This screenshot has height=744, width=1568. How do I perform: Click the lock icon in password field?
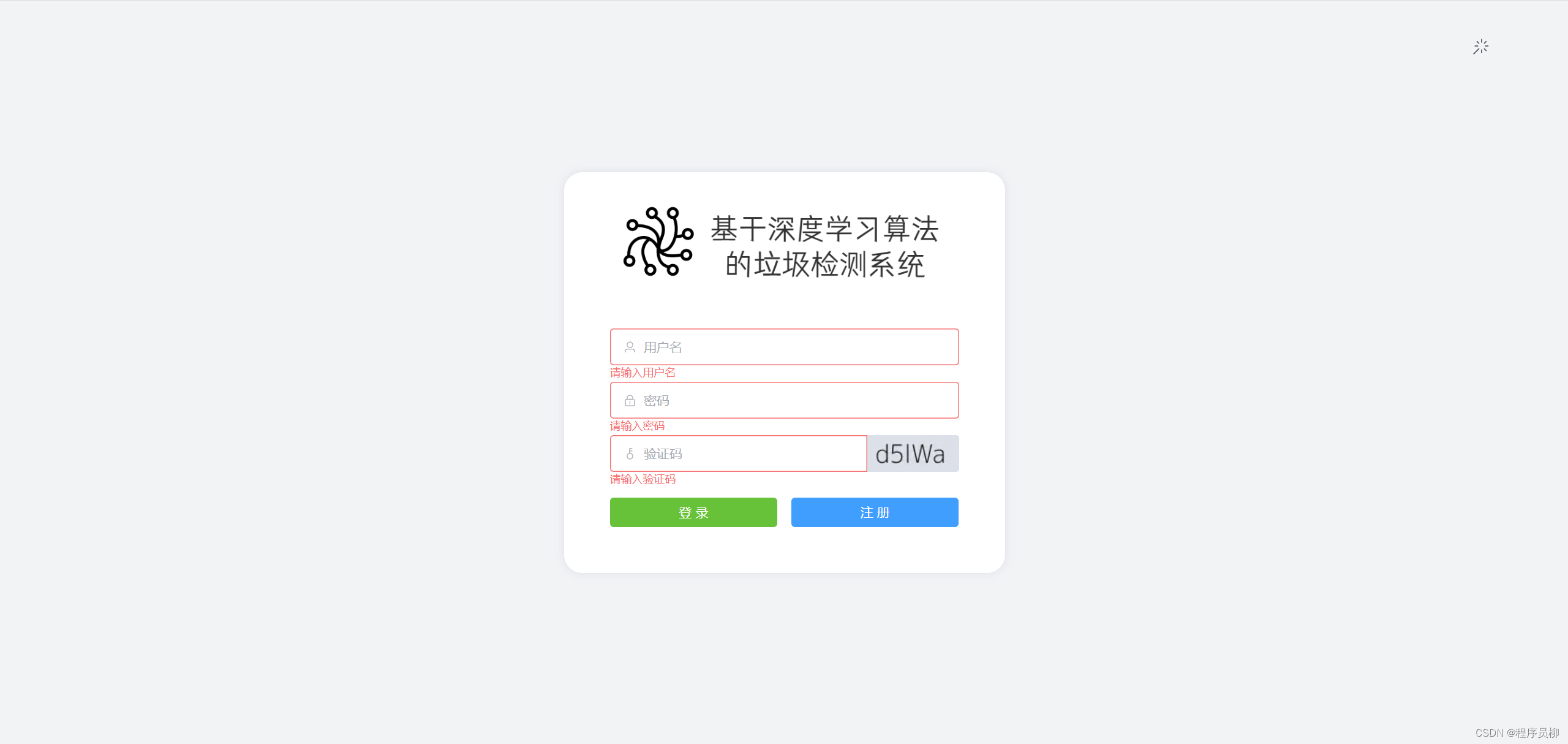[628, 400]
